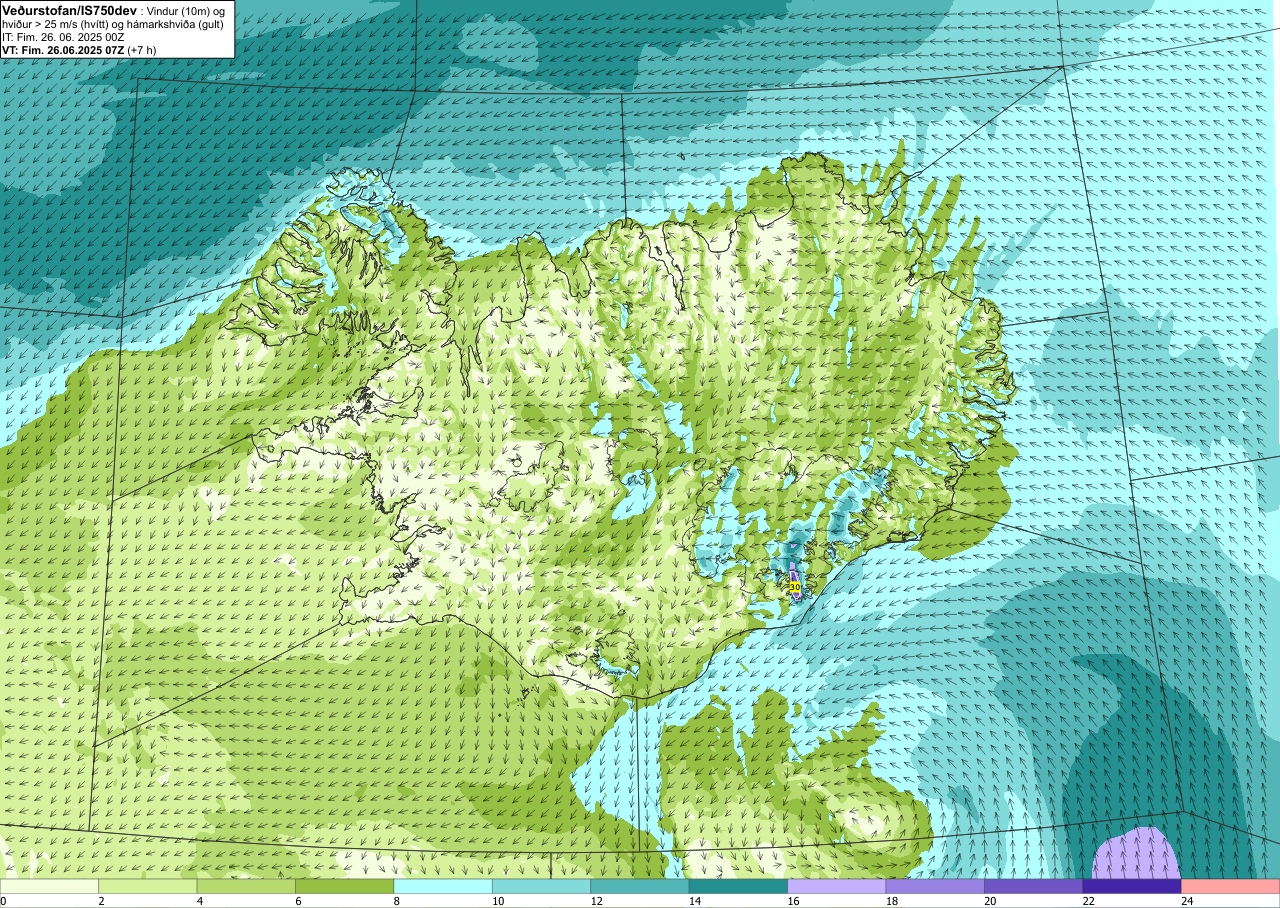1280x908 pixels.
Task: Click the 20–22 m/s violet legend swatch
Action: coord(1034,886)
